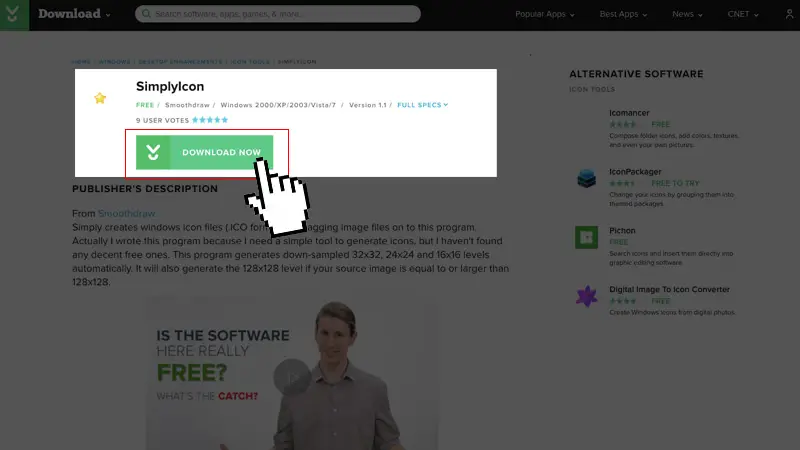This screenshot has width=800, height=450.
Task: Click the user profile icon
Action: click(x=789, y=14)
